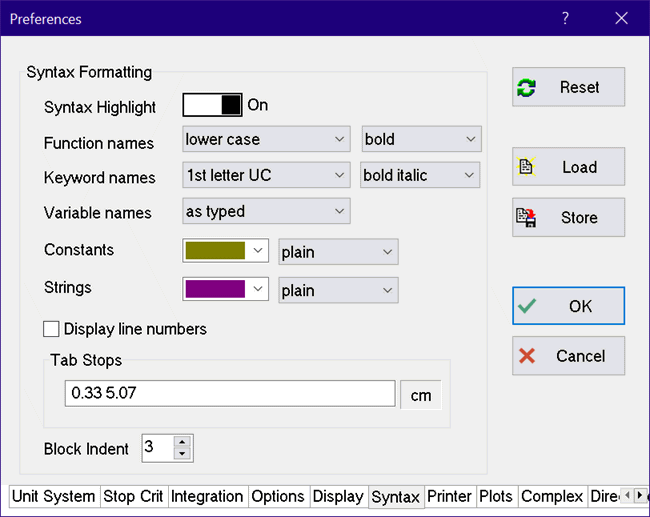Viewport: 650px width, 517px height.
Task: Click the Tab Stops input field
Action: click(229, 394)
